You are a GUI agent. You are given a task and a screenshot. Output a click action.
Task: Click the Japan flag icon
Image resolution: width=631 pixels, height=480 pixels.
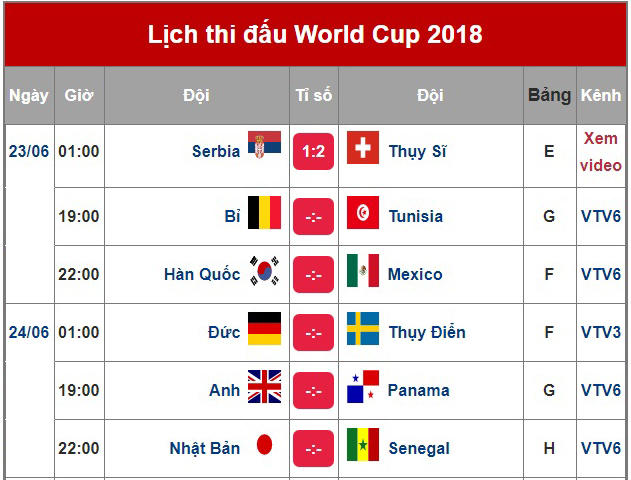pyautogui.click(x=264, y=445)
